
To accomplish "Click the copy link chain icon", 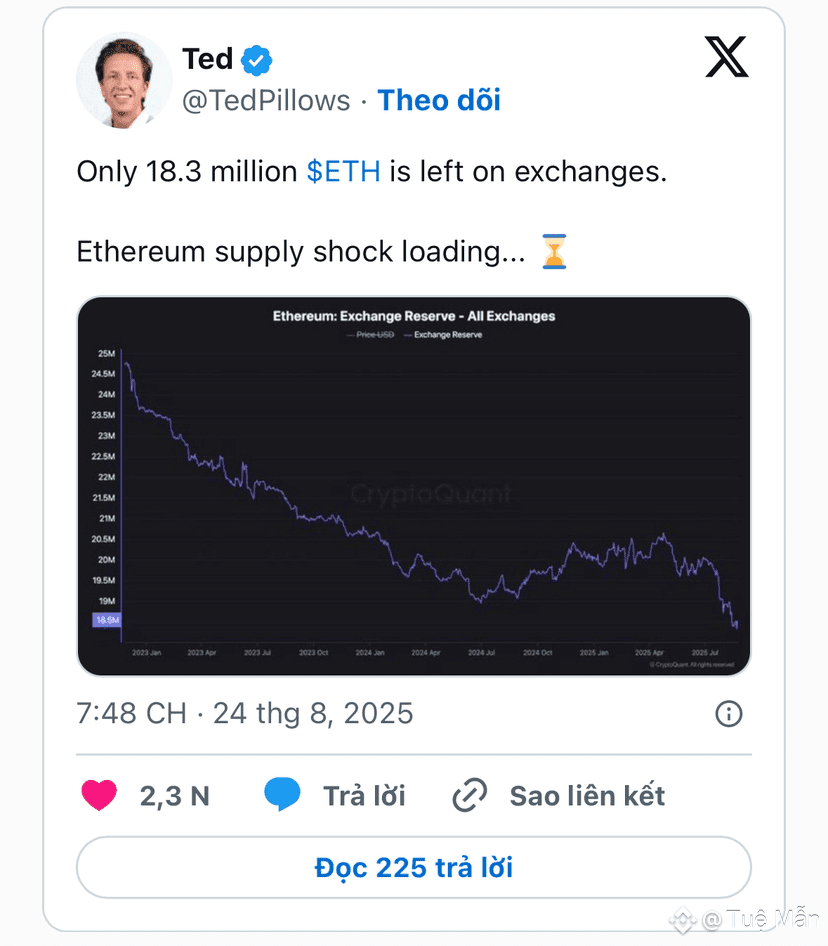I will coord(470,795).
